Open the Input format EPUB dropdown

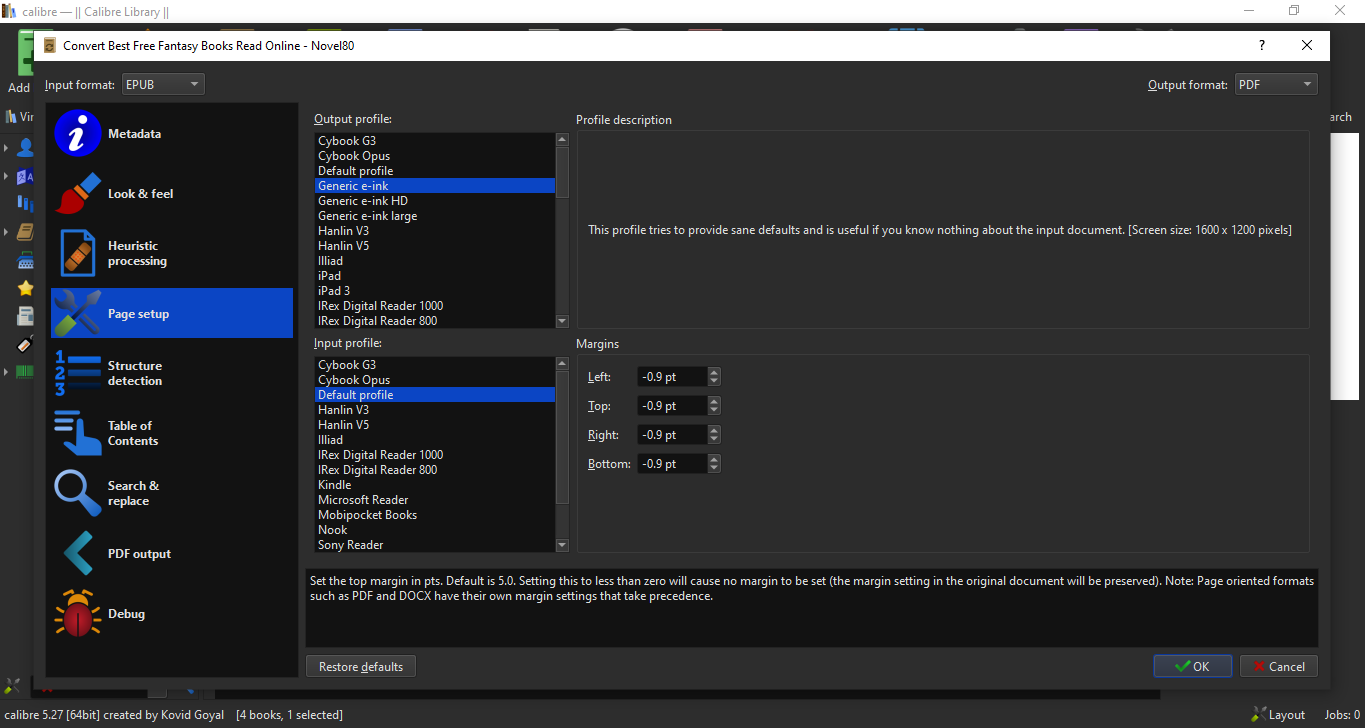[163, 85]
